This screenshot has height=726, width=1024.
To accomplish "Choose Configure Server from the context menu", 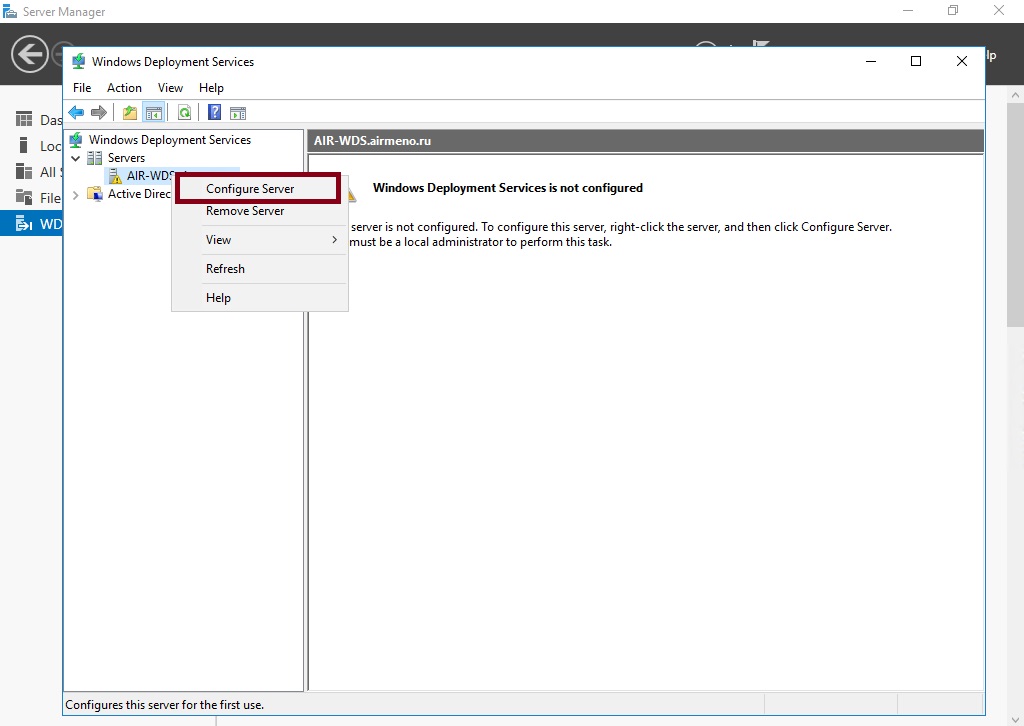I will [250, 189].
